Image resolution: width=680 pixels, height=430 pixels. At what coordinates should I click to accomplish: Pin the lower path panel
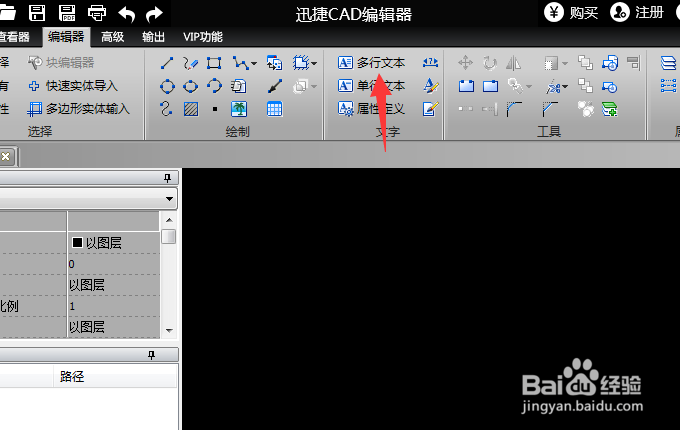151,355
